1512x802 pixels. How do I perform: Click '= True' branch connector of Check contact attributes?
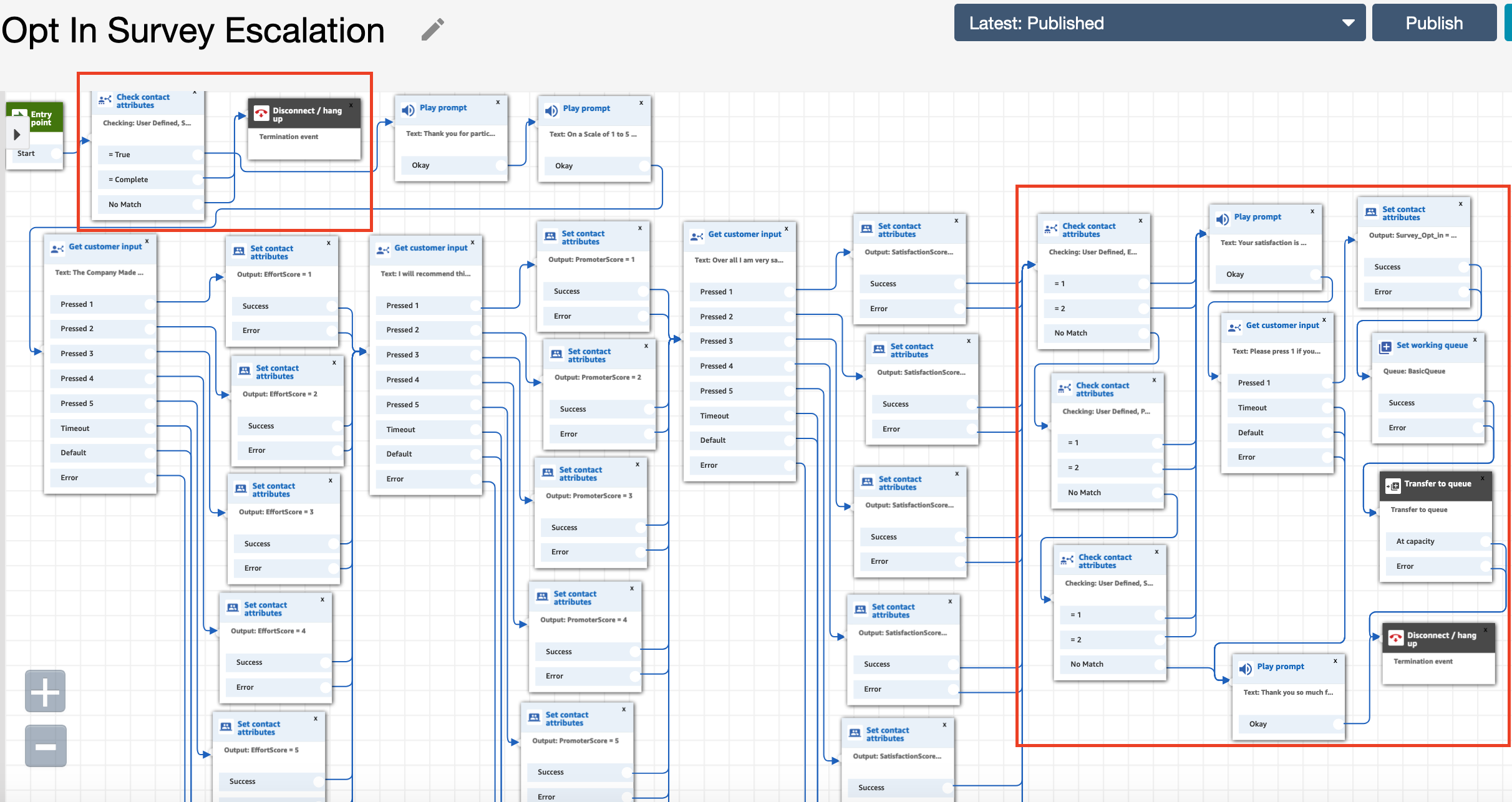point(198,155)
